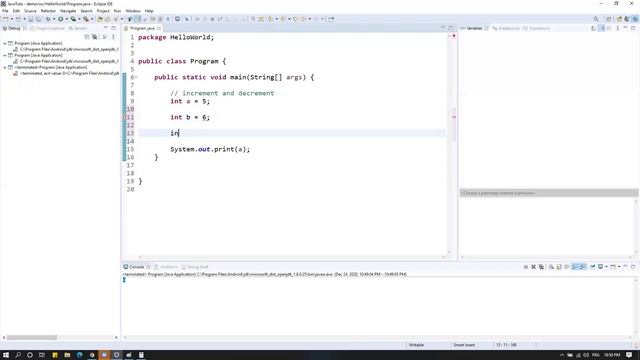This screenshot has height=360, width=640.
Task: Toggle Show Logical Structure in Variables
Action: point(601,28)
